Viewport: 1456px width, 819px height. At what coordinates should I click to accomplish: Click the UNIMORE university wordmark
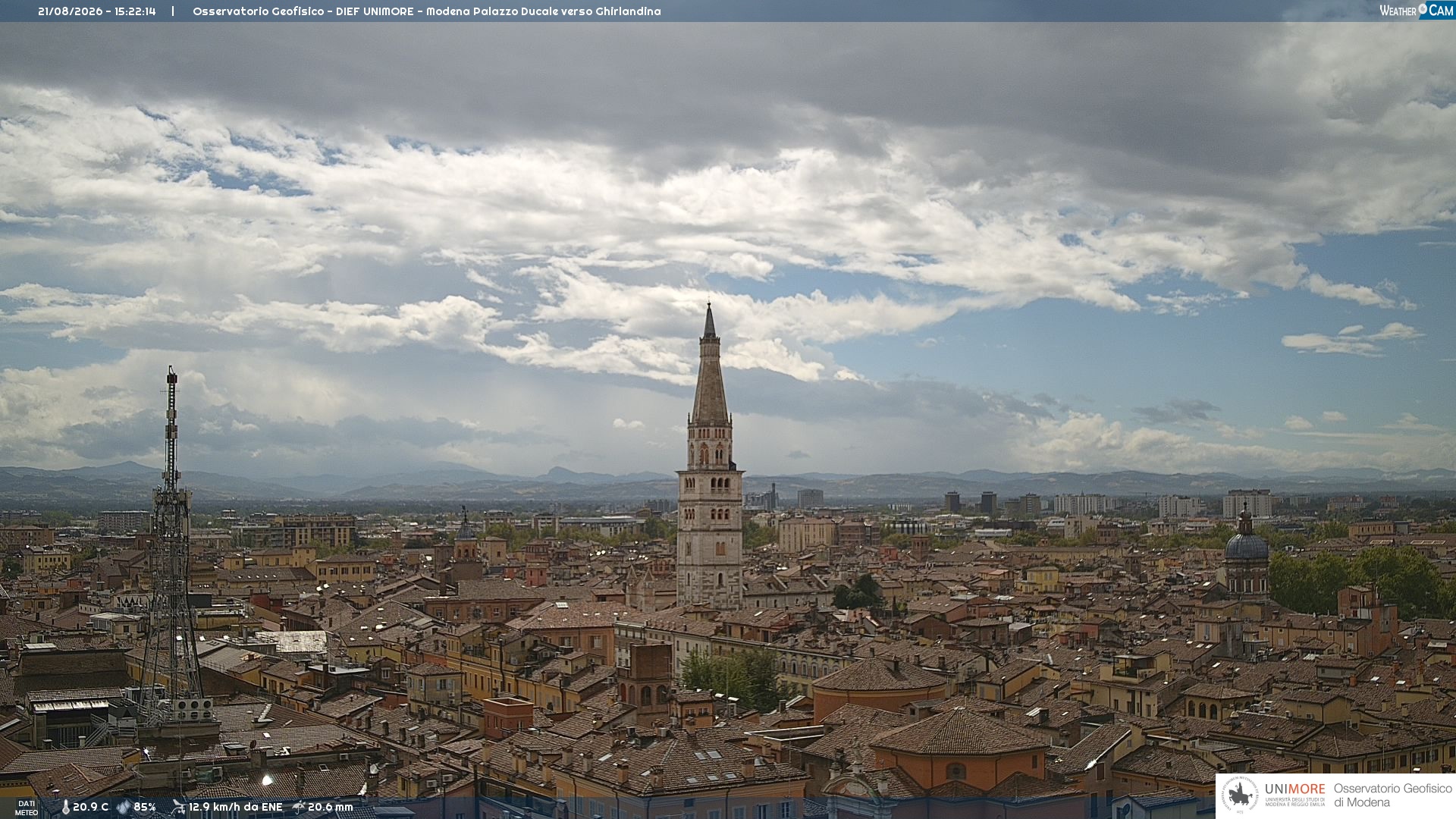pyautogui.click(x=1294, y=795)
